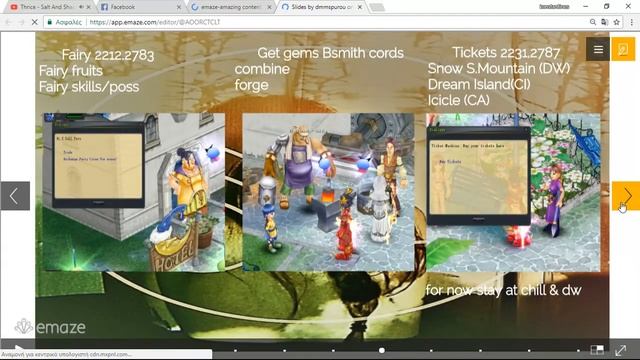Click the "Dream Island(CI)" text
Viewport: 640px width, 360px height.
[479, 84]
